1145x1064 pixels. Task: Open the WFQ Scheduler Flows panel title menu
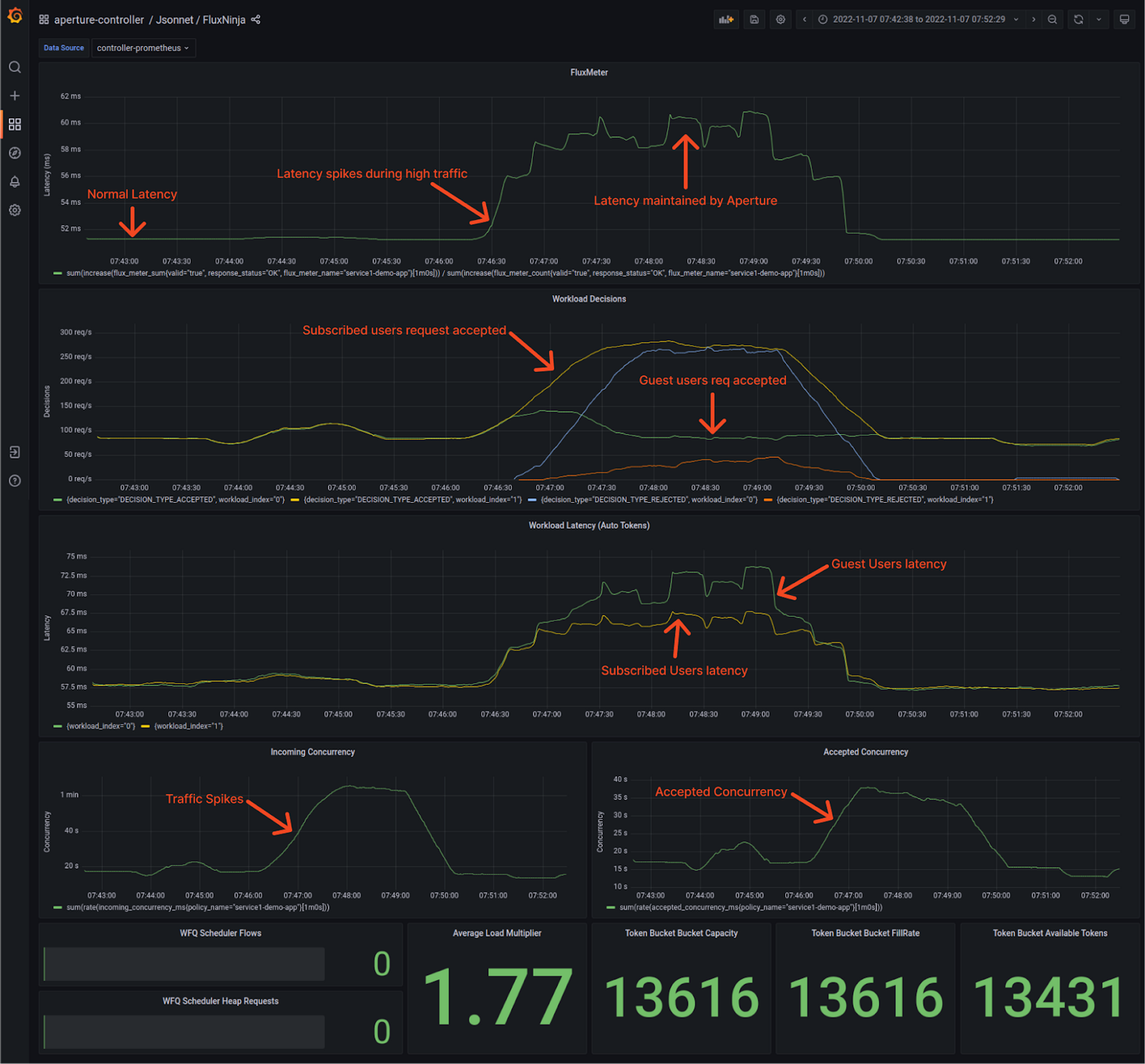coord(220,933)
